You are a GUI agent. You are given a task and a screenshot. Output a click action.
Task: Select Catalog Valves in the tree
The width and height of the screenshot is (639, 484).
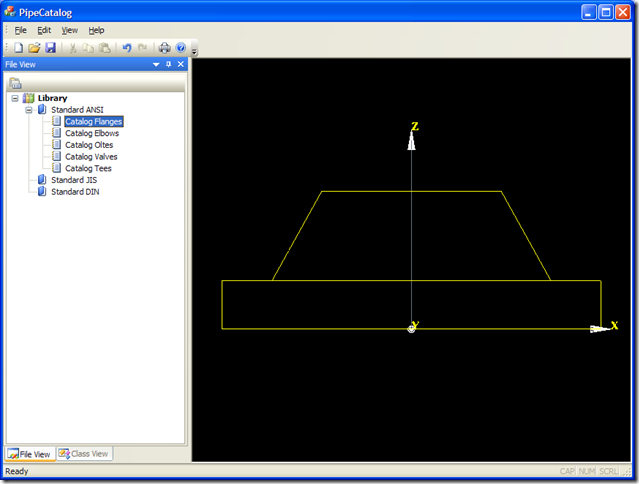coord(91,157)
